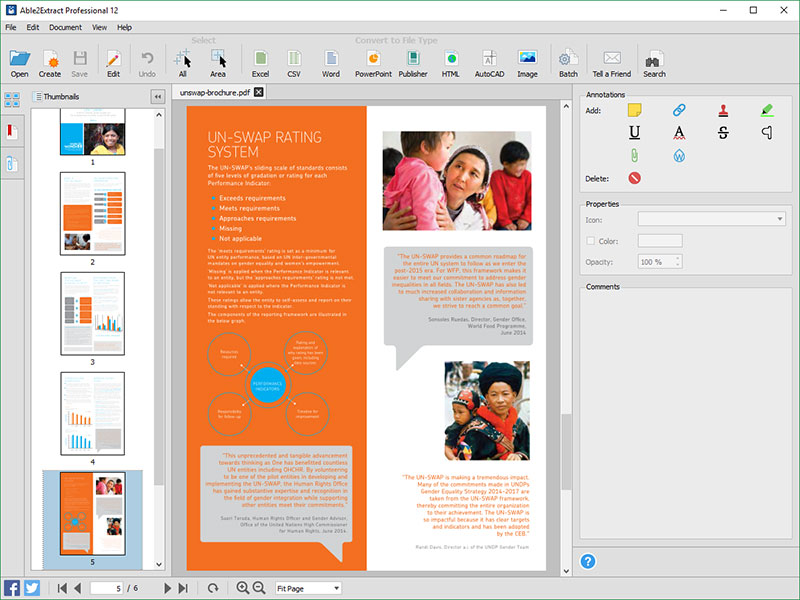Show the attachments sidebar panel
The image size is (800, 600).
pos(12,164)
